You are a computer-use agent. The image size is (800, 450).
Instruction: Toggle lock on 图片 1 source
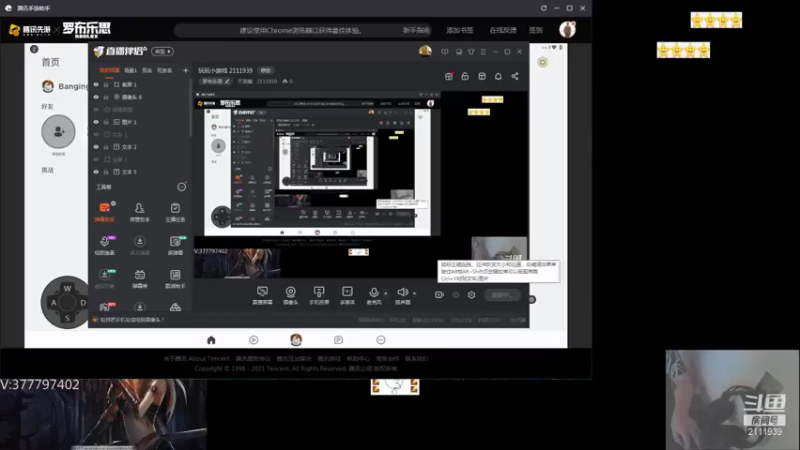(x=106, y=122)
